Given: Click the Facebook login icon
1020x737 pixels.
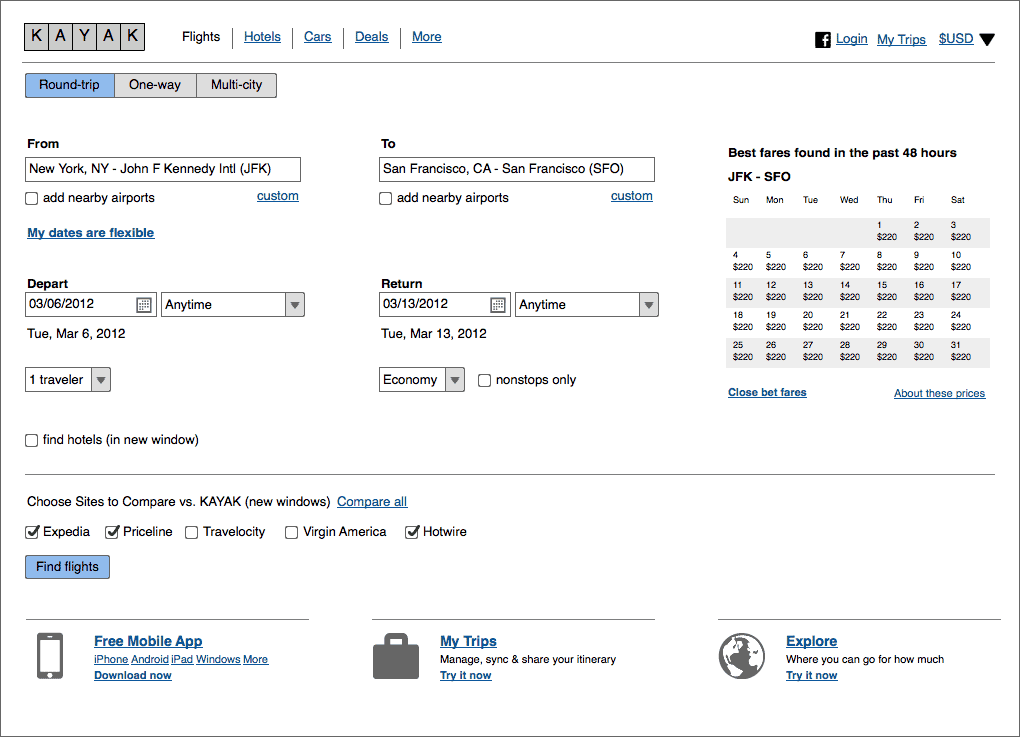Looking at the screenshot, I should click(x=823, y=40).
